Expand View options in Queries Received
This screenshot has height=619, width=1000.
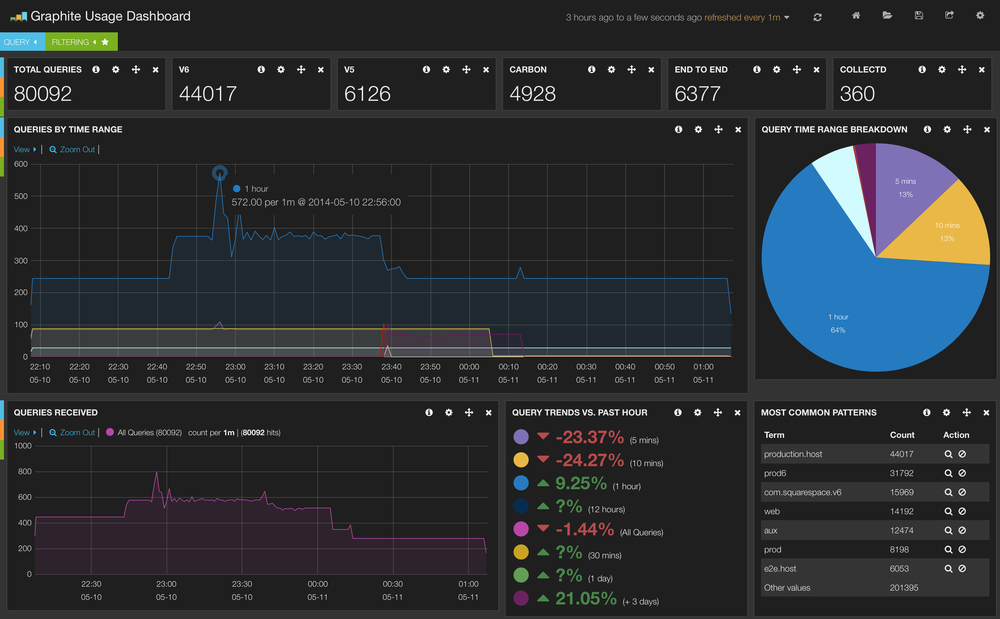tap(25, 432)
